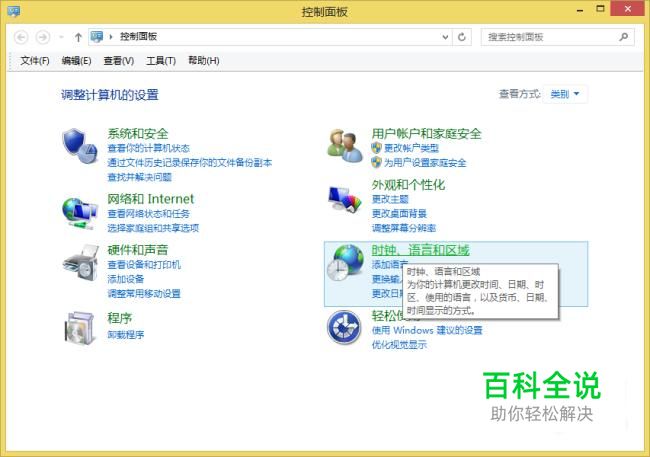Viewport: 650px width, 457px height.
Task: Click the shield beside 为用户设置家庭安全
Action: [x=376, y=162]
